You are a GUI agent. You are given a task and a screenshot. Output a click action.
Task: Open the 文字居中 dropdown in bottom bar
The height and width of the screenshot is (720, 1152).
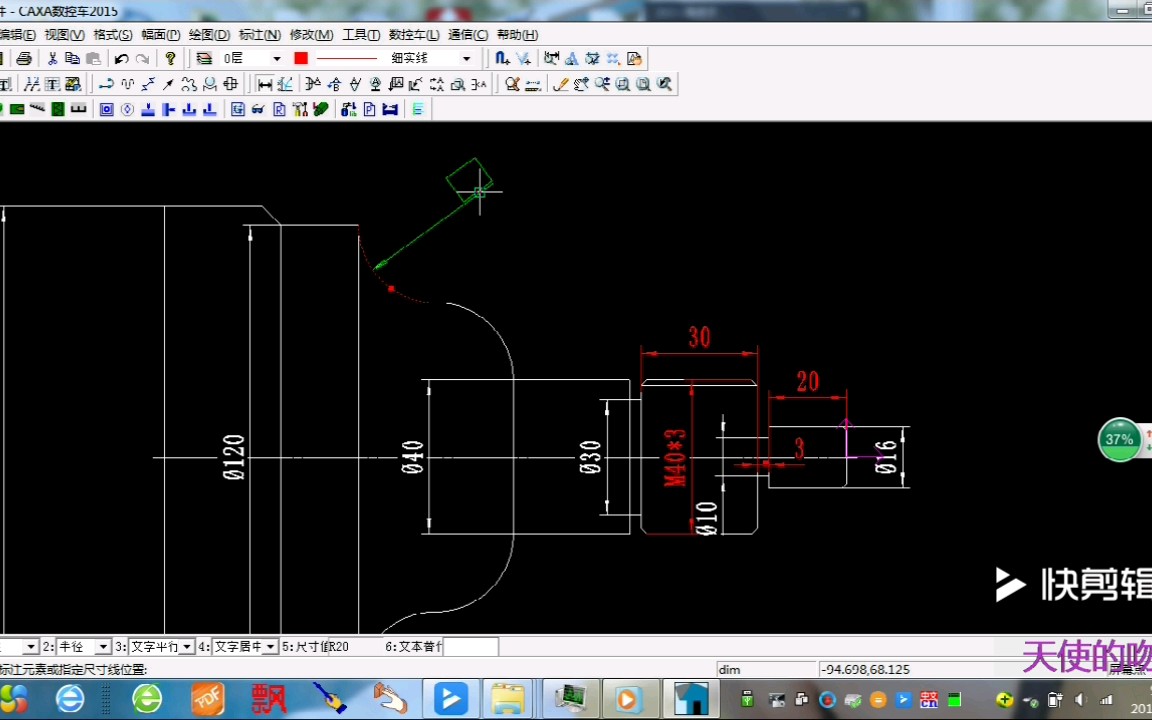coord(271,647)
